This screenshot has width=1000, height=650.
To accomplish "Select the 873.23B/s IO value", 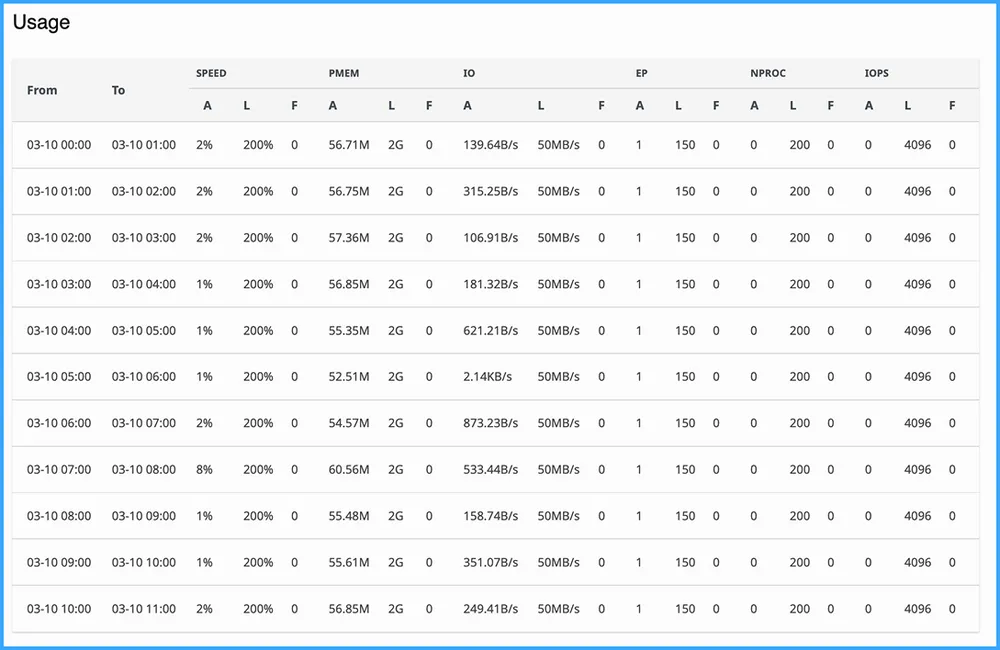I will point(490,424).
